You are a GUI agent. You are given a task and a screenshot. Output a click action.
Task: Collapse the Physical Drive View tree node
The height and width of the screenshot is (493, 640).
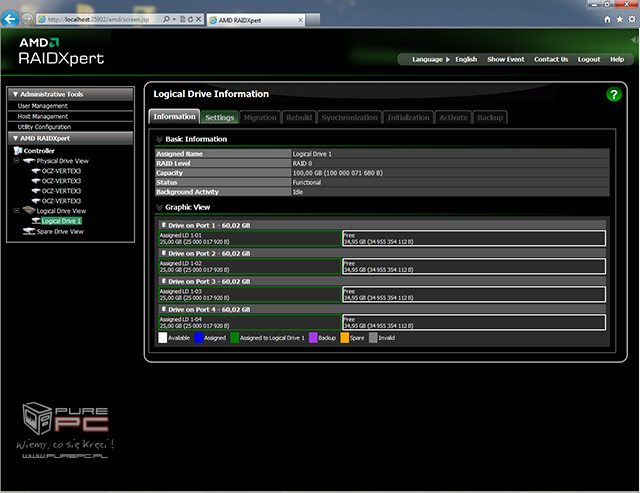tap(16, 161)
